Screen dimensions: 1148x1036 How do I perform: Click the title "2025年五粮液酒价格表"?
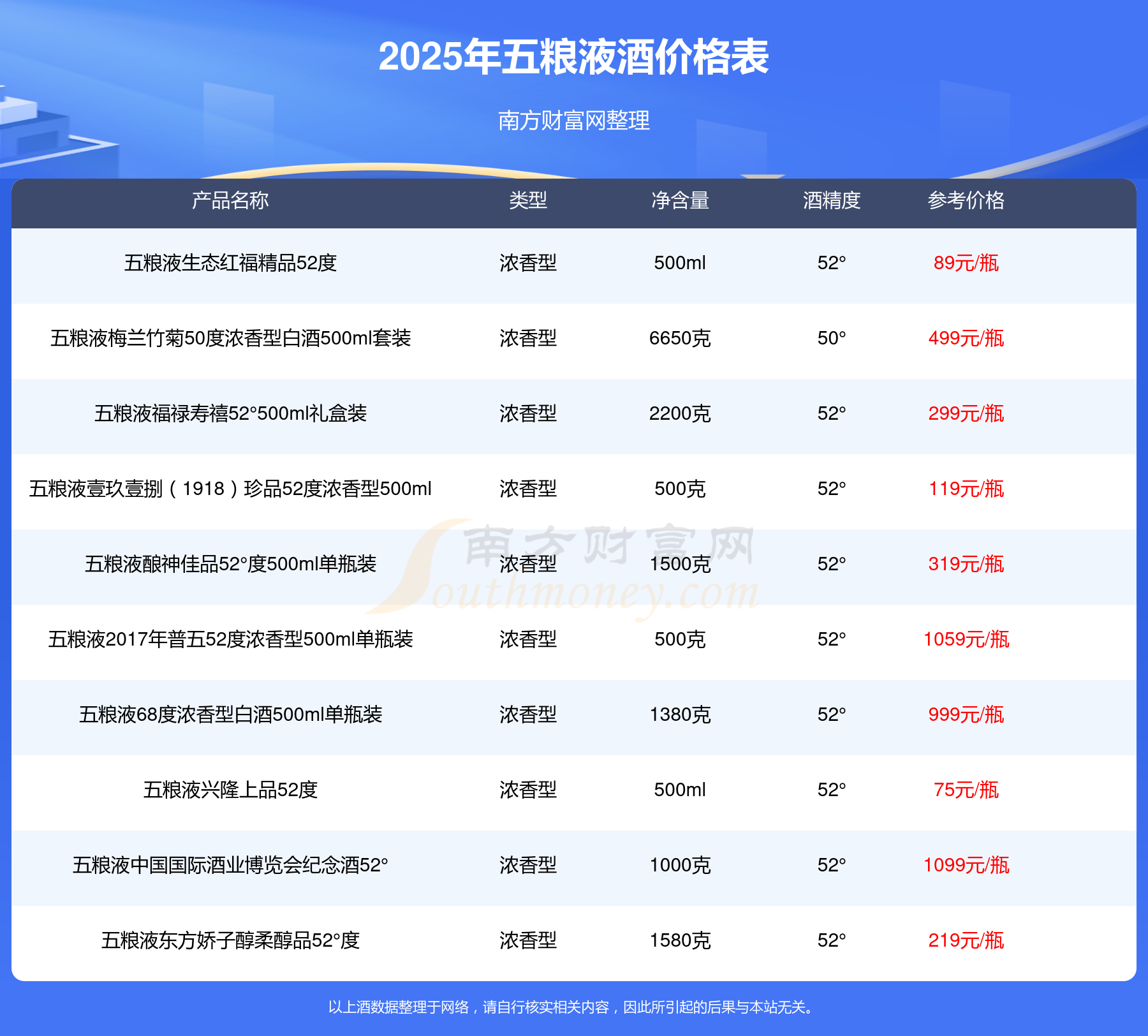coord(573,57)
